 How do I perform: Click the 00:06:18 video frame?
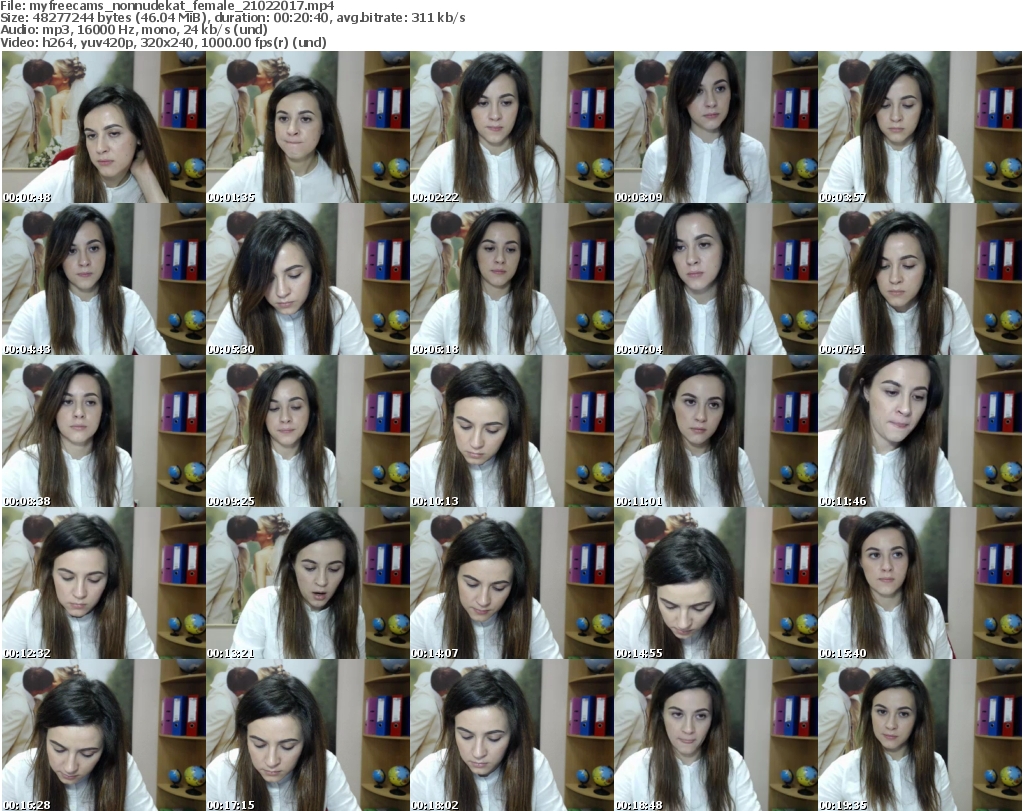[512, 279]
